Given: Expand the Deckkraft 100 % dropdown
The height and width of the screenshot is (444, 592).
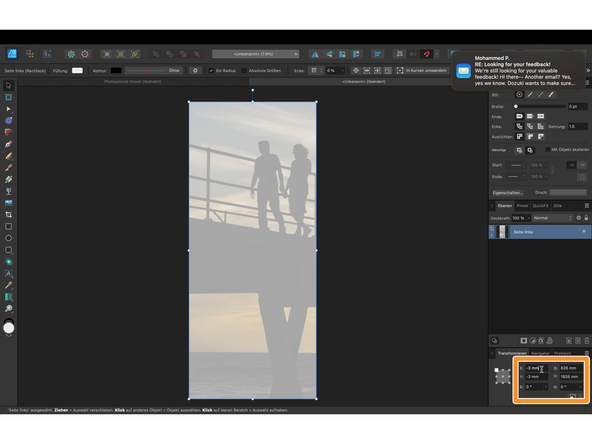Looking at the screenshot, I should (529, 218).
